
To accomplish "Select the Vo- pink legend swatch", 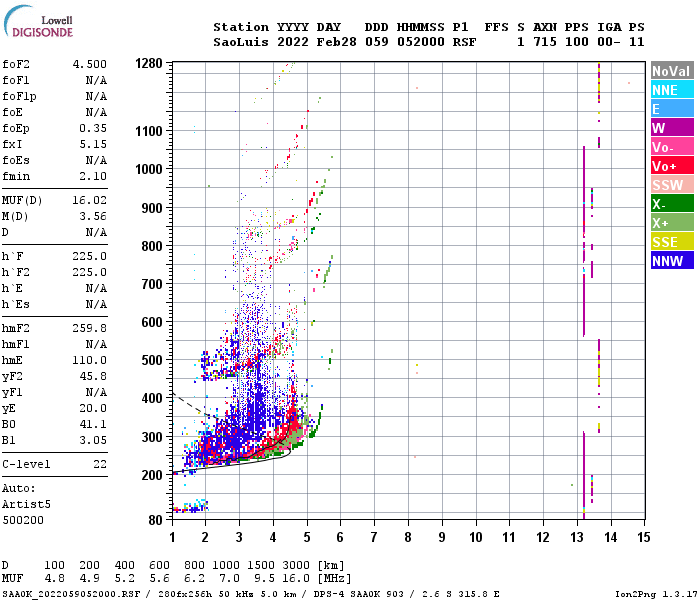I will tap(672, 147).
